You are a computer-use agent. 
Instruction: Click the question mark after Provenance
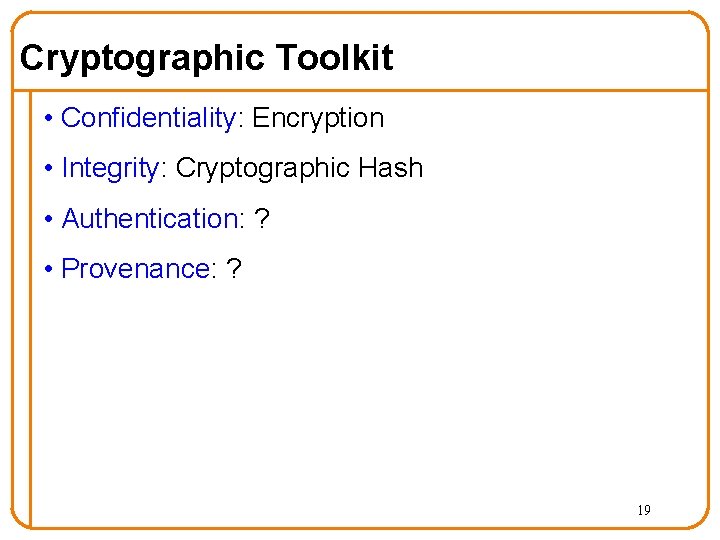coord(234,269)
